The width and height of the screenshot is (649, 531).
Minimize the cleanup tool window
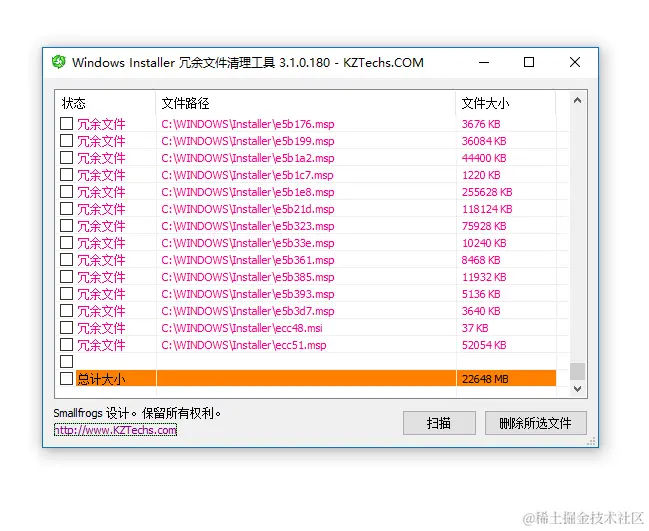(x=484, y=62)
